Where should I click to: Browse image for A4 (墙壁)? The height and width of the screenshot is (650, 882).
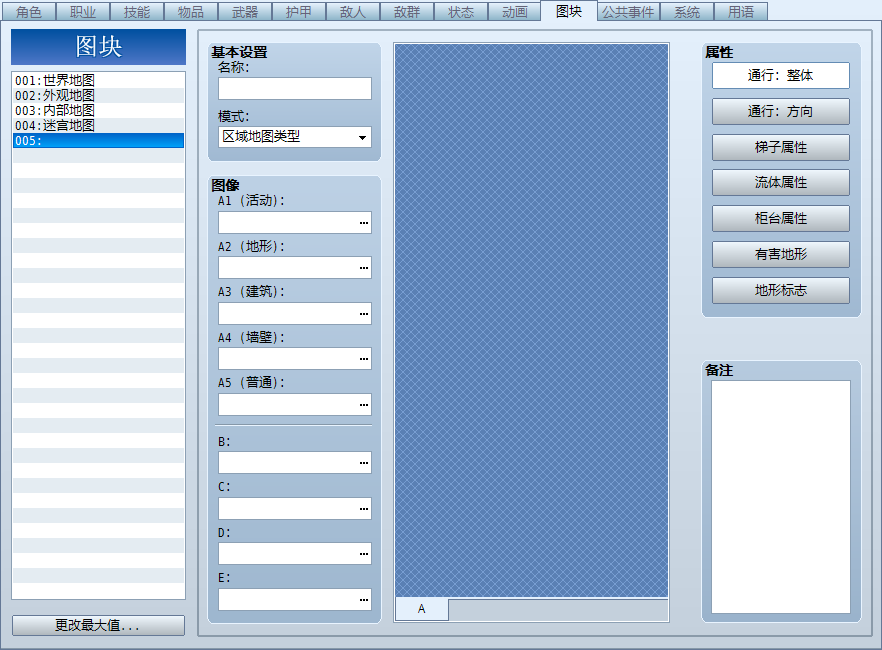tap(364, 359)
